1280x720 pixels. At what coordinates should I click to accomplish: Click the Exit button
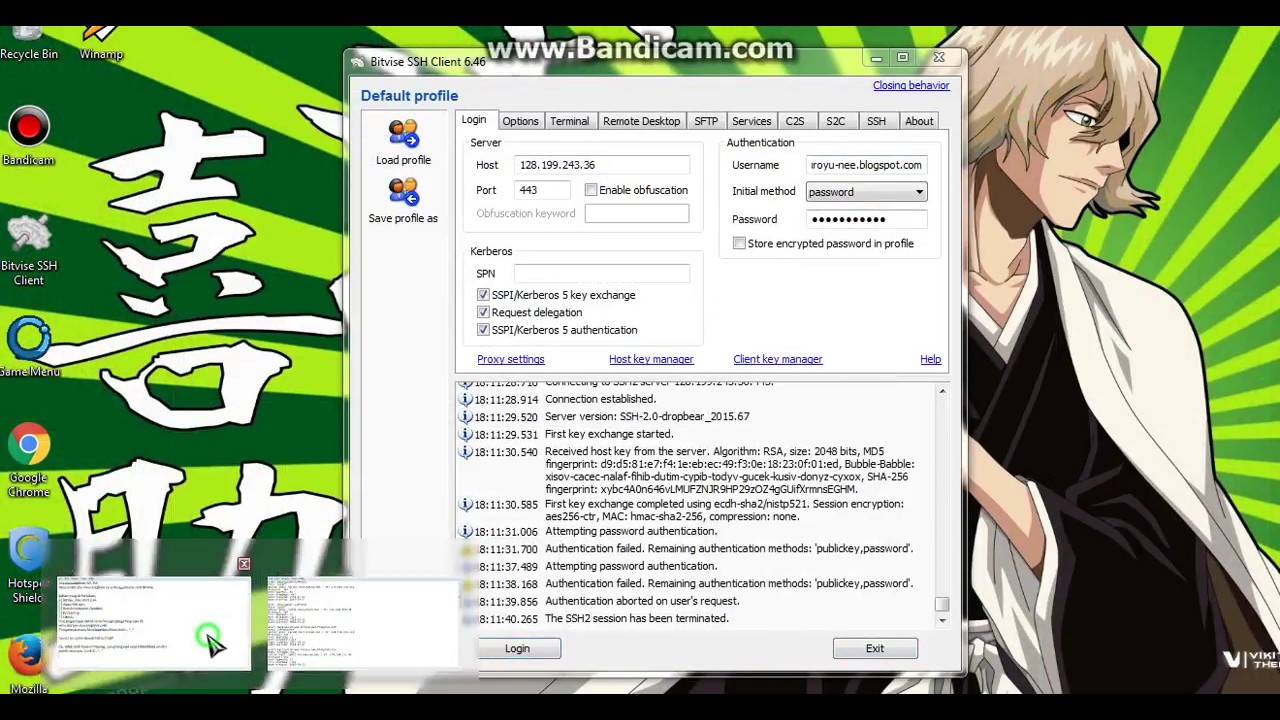point(875,649)
